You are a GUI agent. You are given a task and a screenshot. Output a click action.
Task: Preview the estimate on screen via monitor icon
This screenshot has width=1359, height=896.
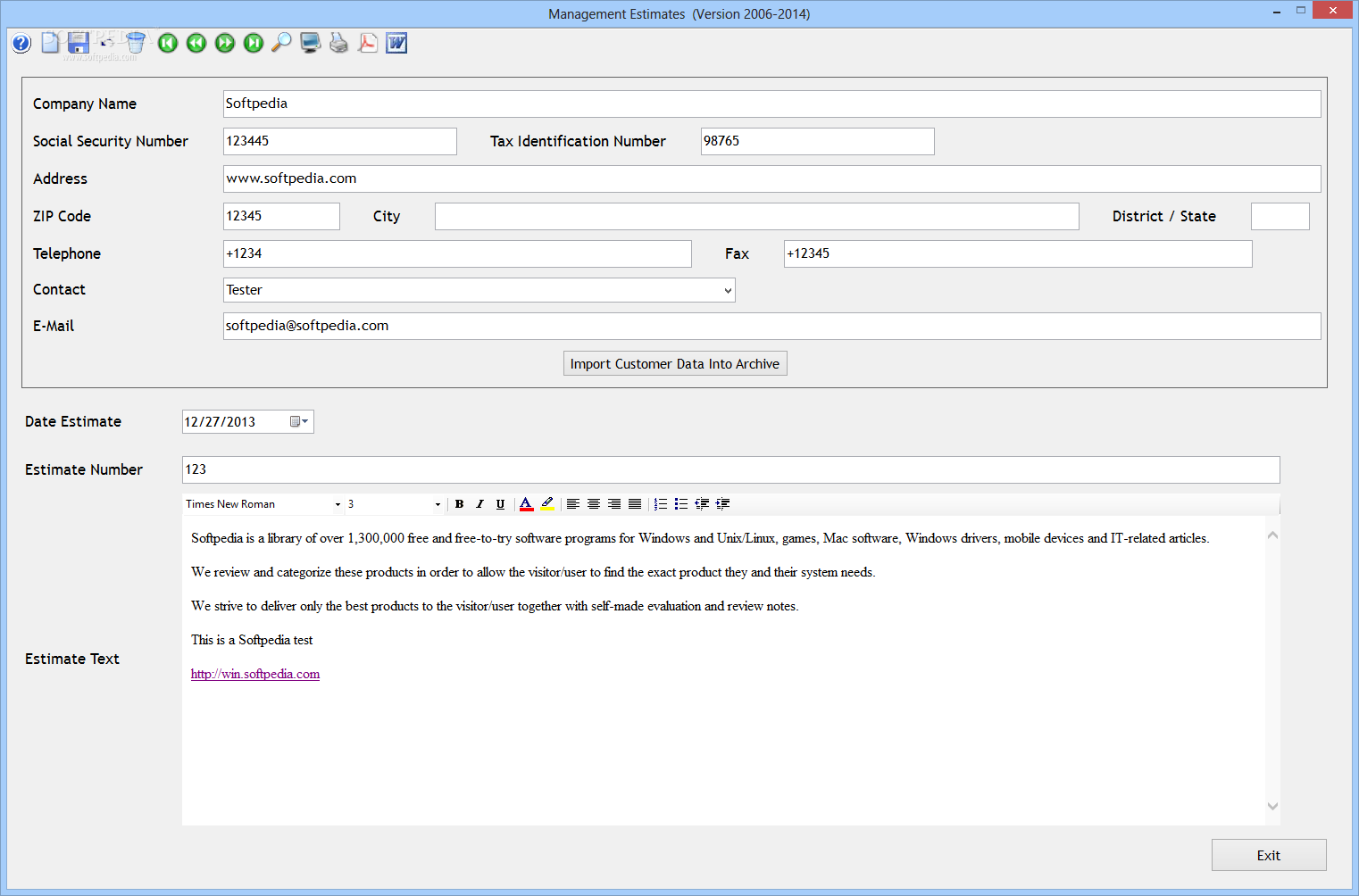click(310, 43)
